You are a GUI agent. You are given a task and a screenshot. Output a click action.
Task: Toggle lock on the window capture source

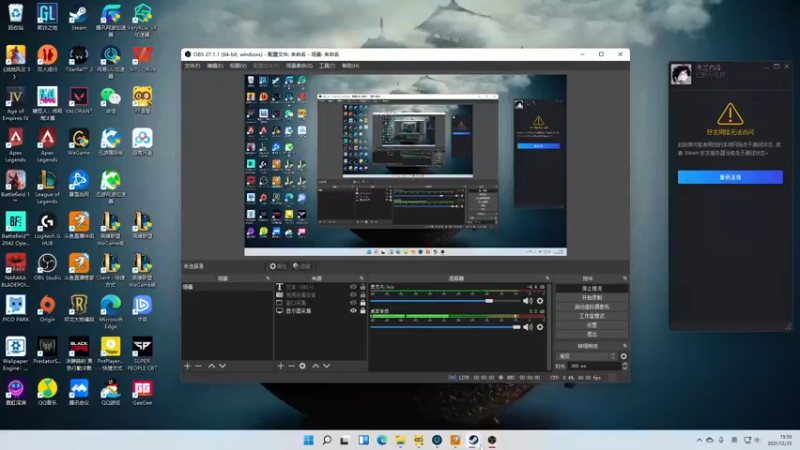click(x=363, y=303)
